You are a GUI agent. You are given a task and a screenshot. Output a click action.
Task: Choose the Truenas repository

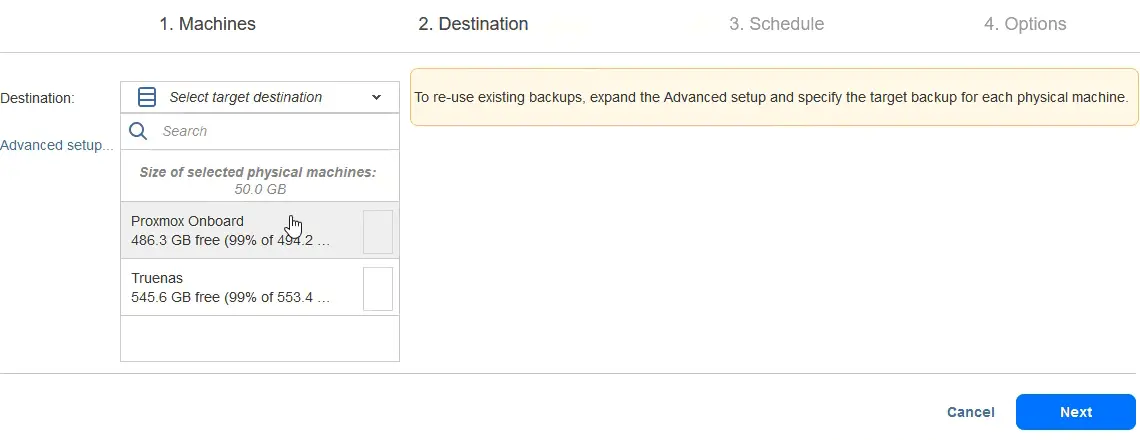pos(157,278)
